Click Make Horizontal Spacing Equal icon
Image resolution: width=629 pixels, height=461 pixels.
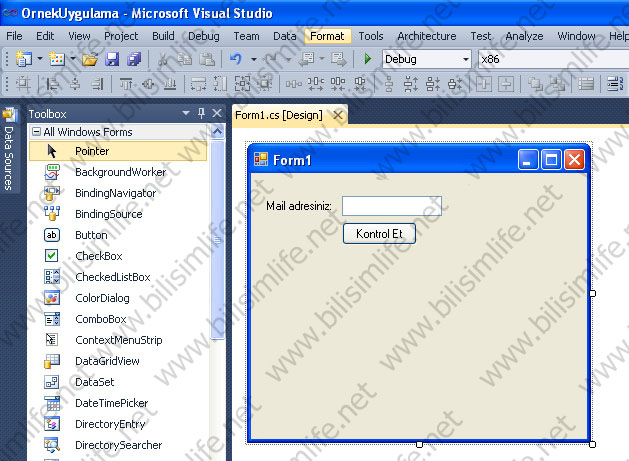point(294,84)
